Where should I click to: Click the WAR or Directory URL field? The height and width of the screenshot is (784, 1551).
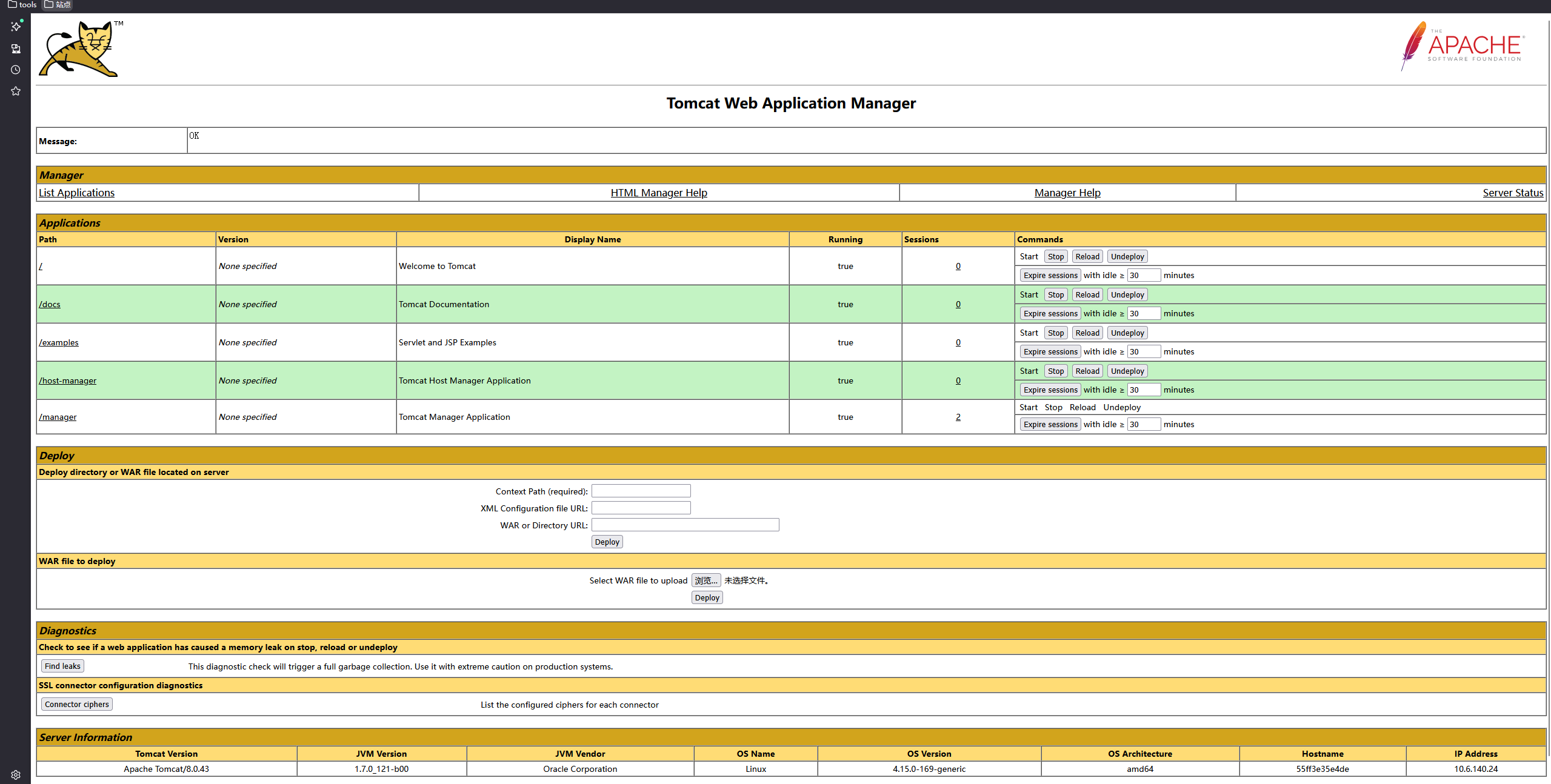(x=685, y=525)
